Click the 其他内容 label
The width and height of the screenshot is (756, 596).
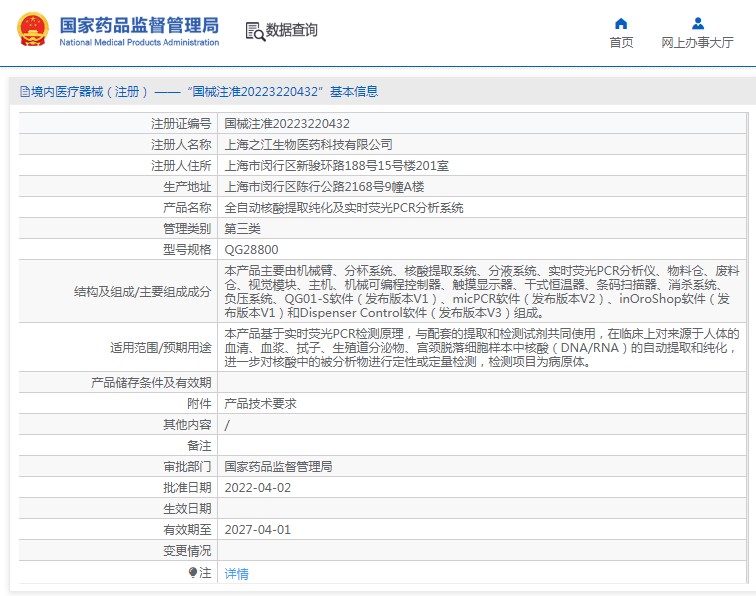[188, 425]
